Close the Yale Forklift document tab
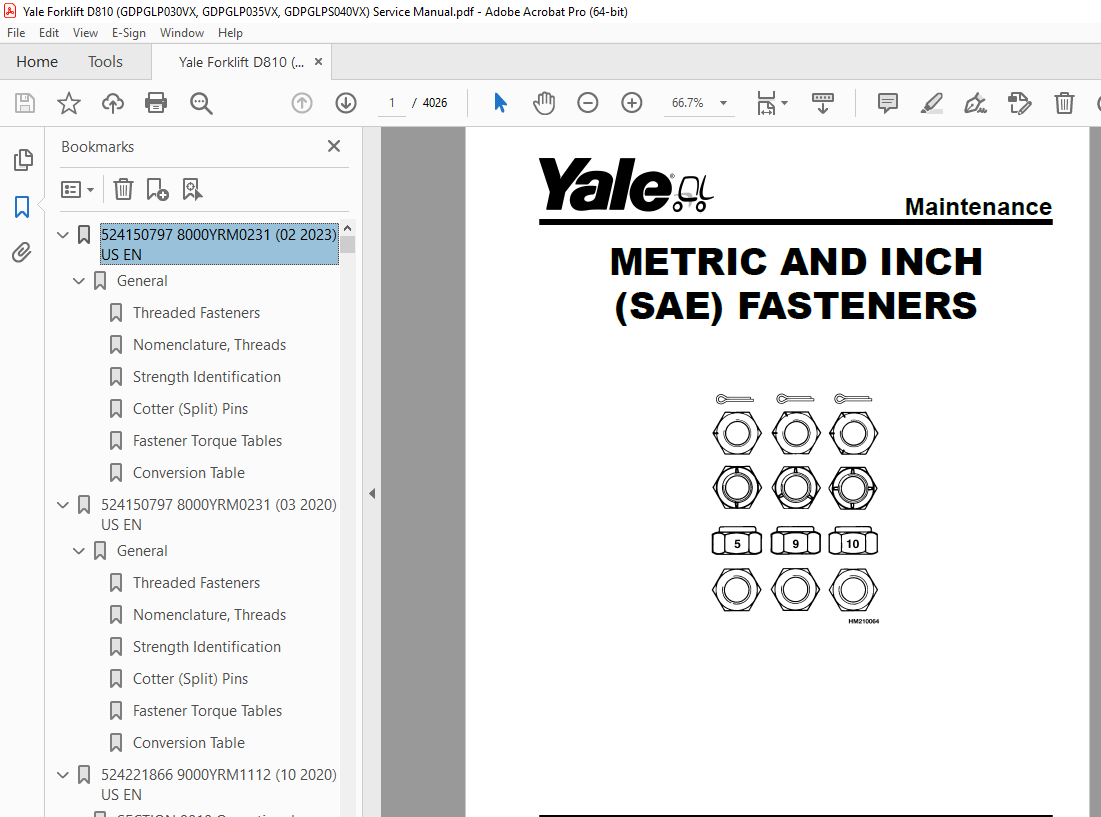The width and height of the screenshot is (1101, 817). coord(318,62)
